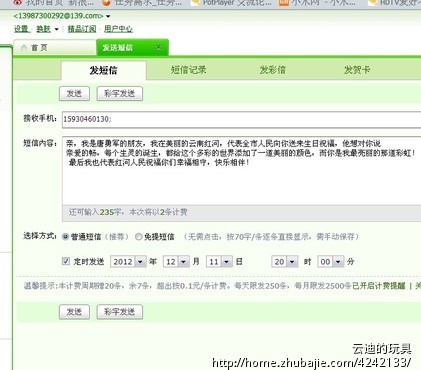
Task: Open the 精品订阅 link
Action: (82, 29)
